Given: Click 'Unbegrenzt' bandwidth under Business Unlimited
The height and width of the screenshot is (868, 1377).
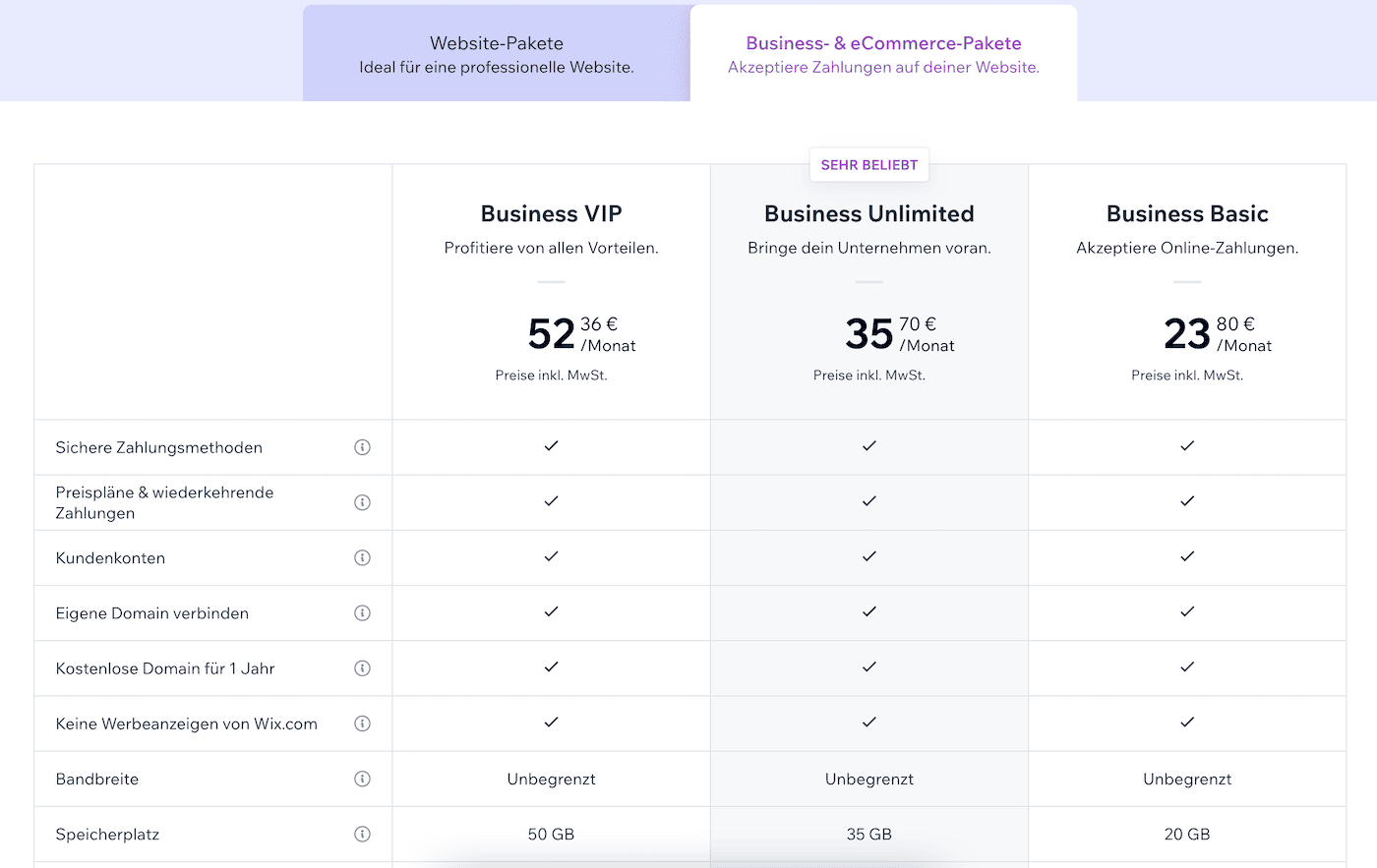Looking at the screenshot, I should click(x=869, y=779).
